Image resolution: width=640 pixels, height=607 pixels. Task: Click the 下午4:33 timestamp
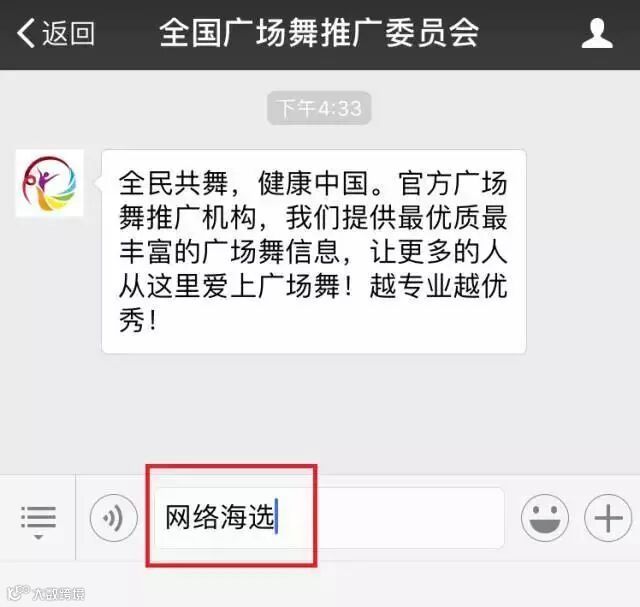coord(319,108)
